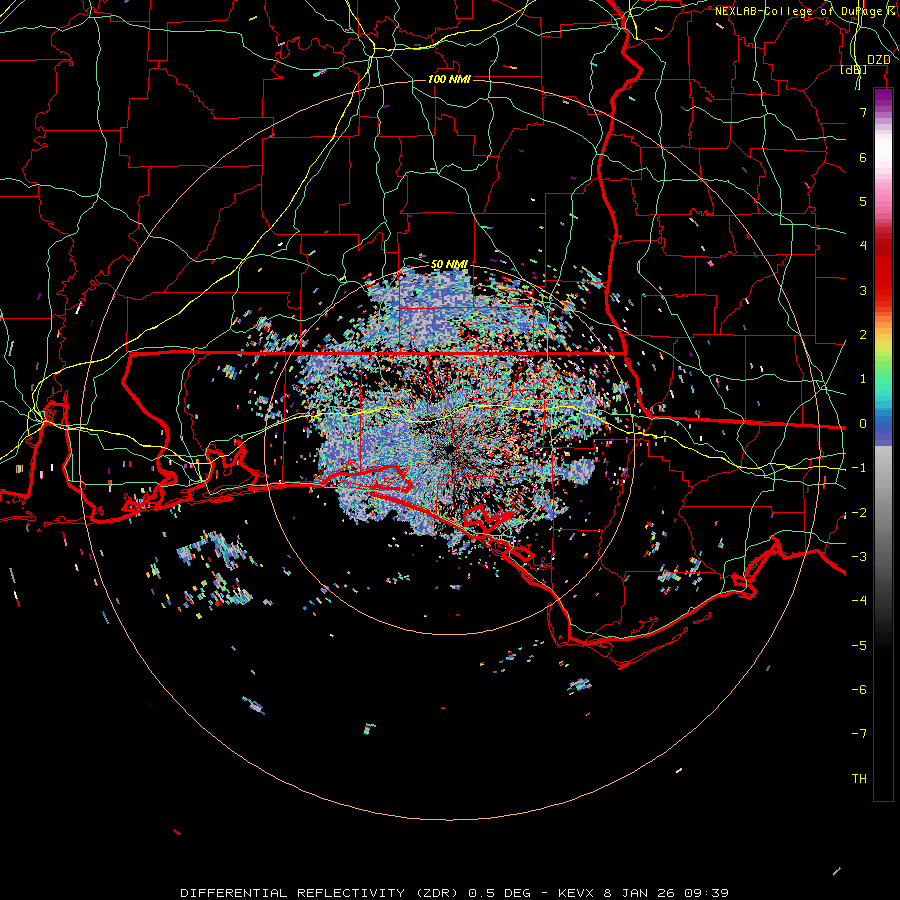The height and width of the screenshot is (900, 900).
Task: Click the radar site center point
Action: pos(450,449)
